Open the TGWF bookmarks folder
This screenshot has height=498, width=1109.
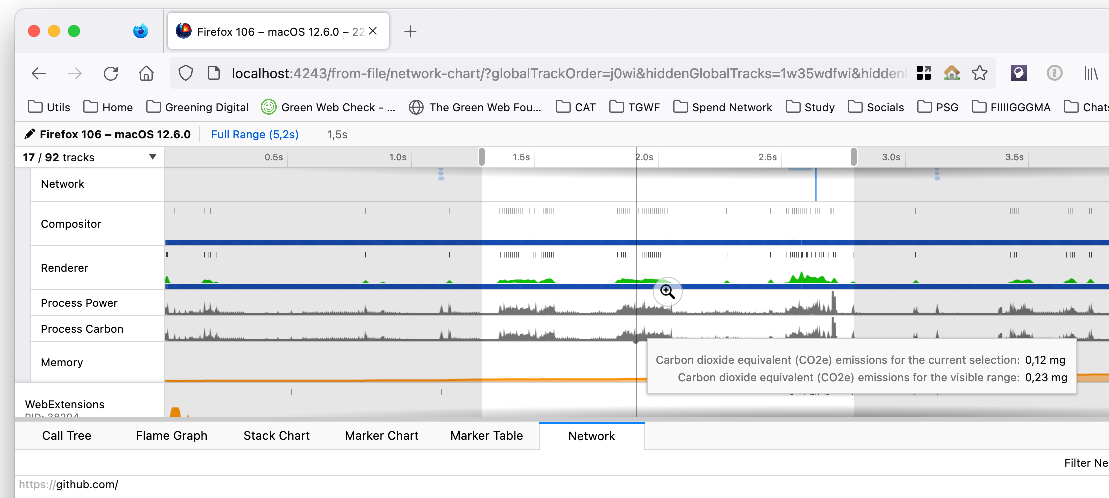tap(634, 107)
